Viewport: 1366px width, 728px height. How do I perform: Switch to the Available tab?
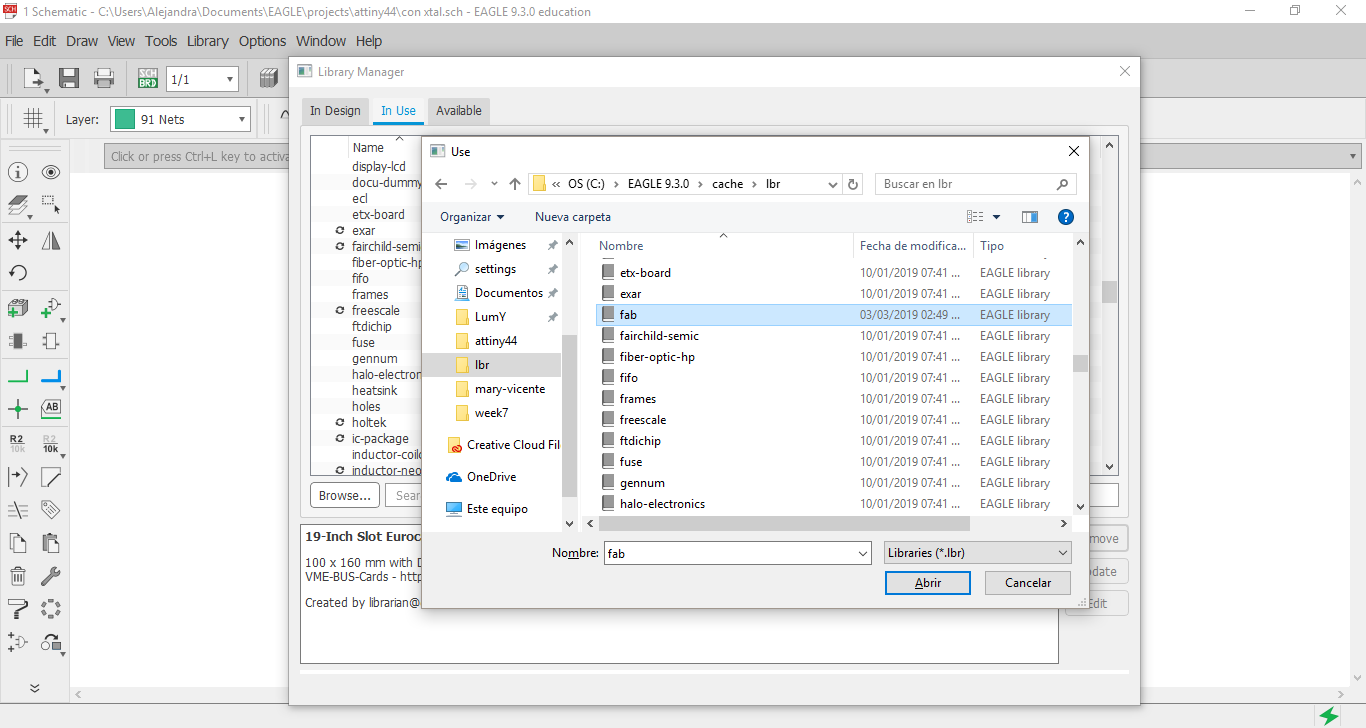click(x=459, y=111)
